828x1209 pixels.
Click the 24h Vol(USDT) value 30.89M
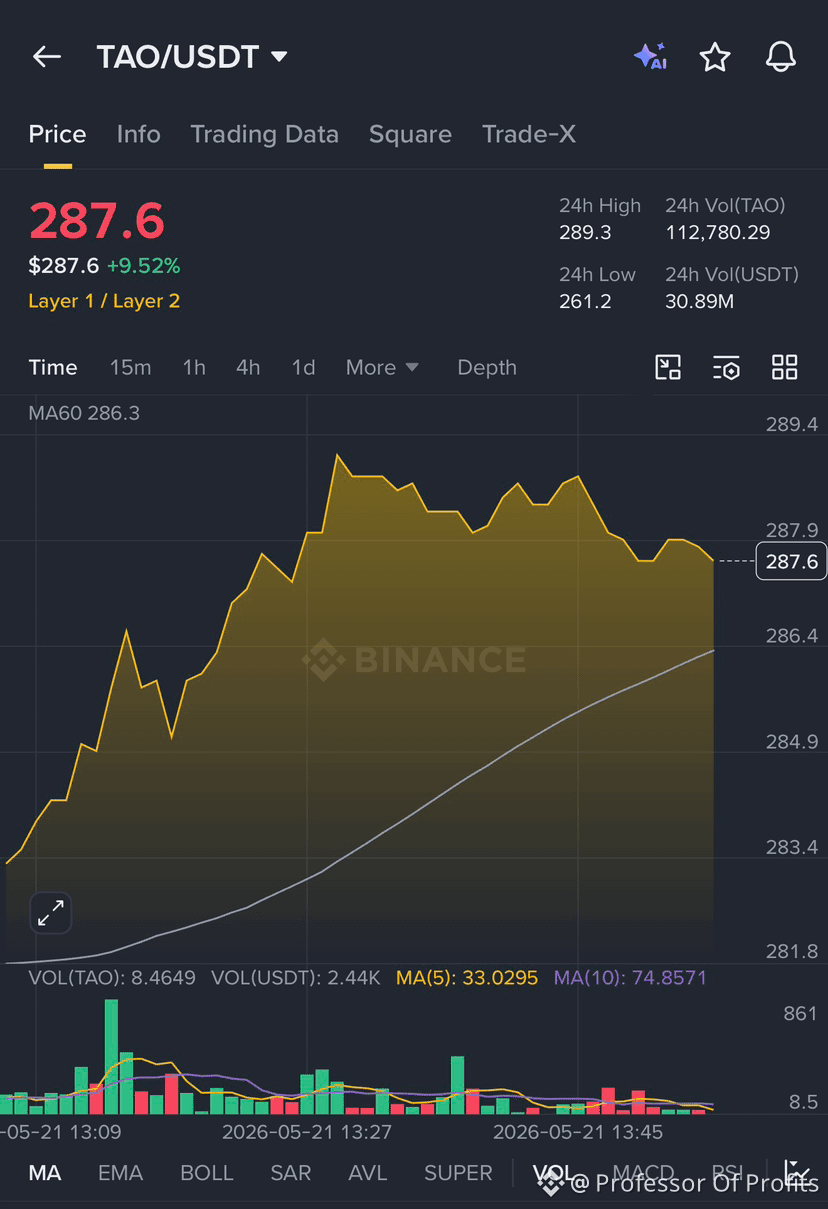tap(699, 301)
